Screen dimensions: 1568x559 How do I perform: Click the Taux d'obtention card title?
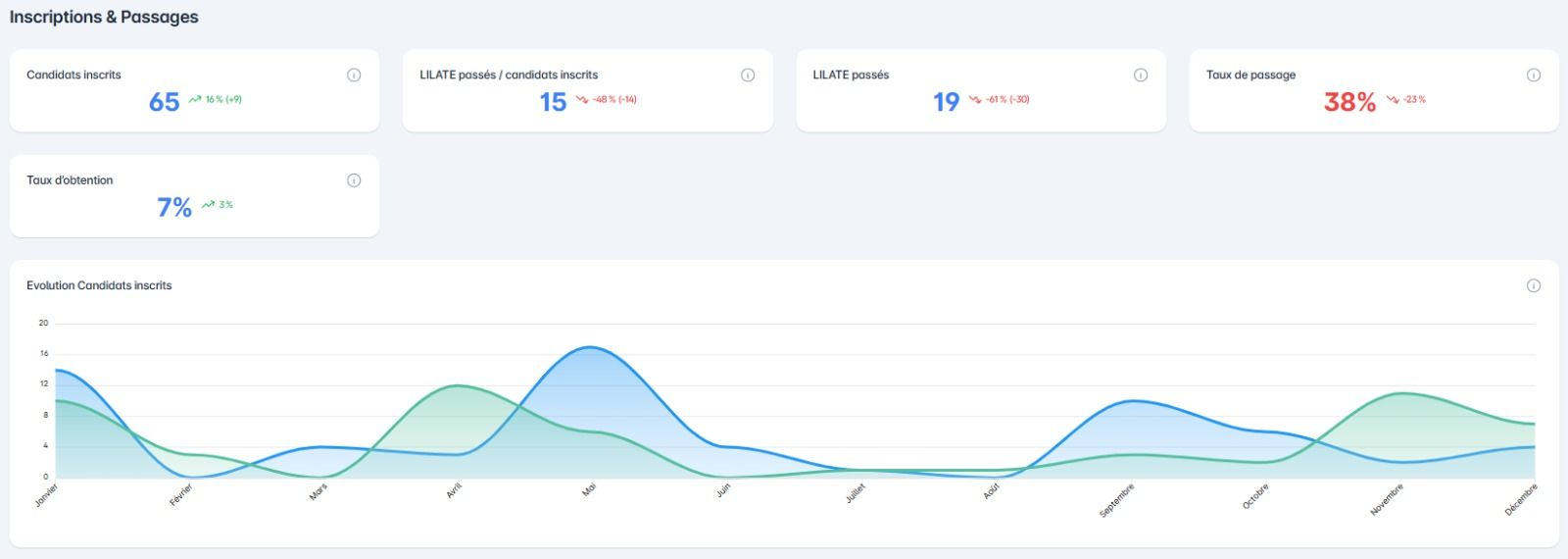[x=70, y=180]
